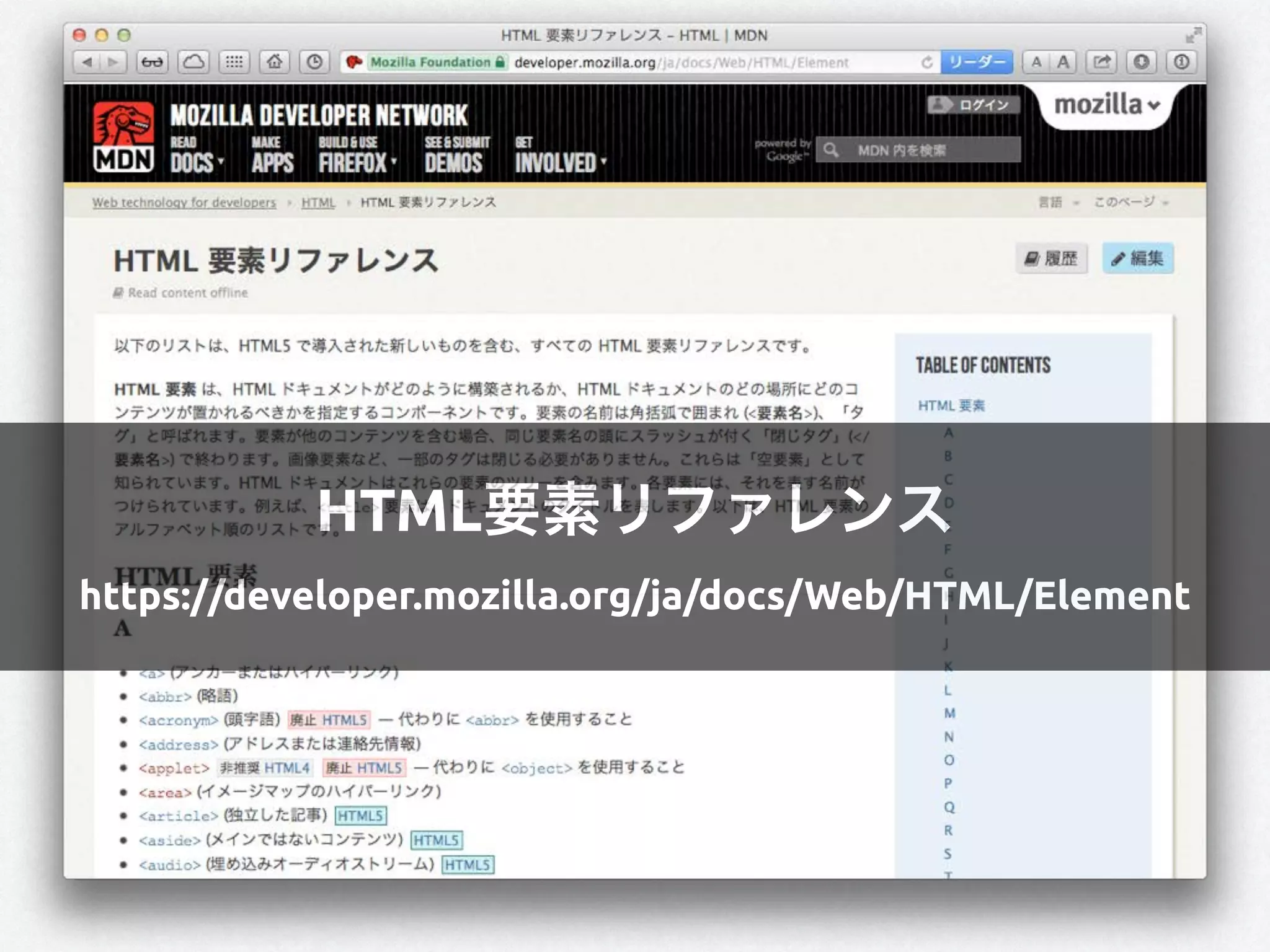
Task: Open SEE & SUBMIT DEMOS menu item
Action: (x=457, y=154)
